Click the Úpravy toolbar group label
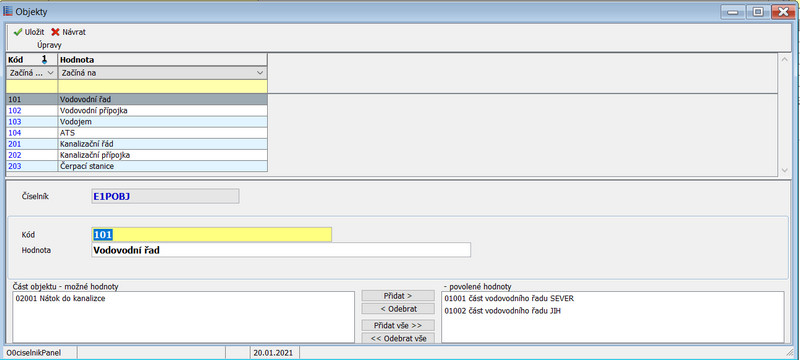Image resolution: width=800 pixels, height=360 pixels. tap(49, 45)
